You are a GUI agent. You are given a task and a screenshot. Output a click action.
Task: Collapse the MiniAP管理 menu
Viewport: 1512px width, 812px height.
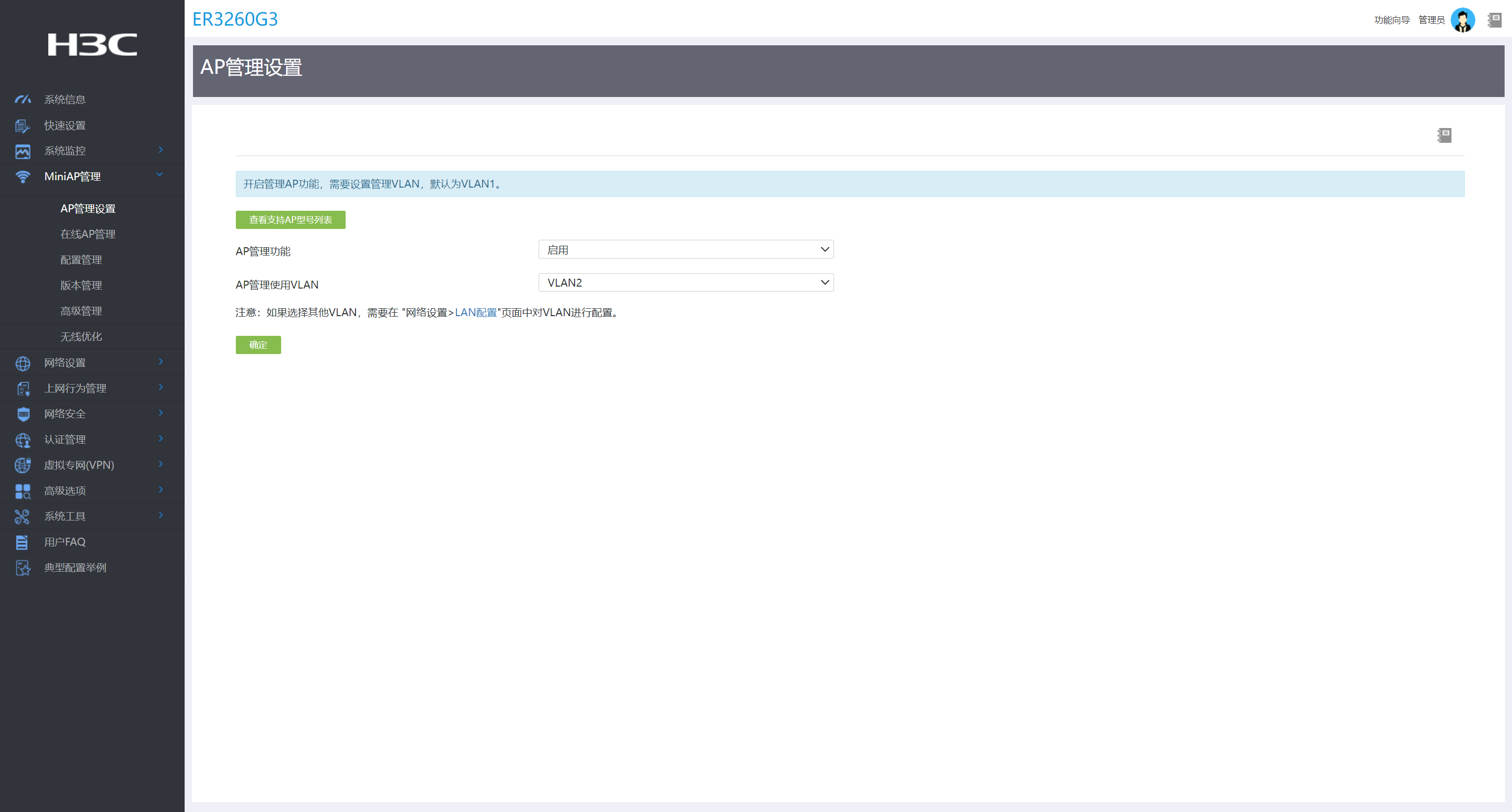coord(159,175)
